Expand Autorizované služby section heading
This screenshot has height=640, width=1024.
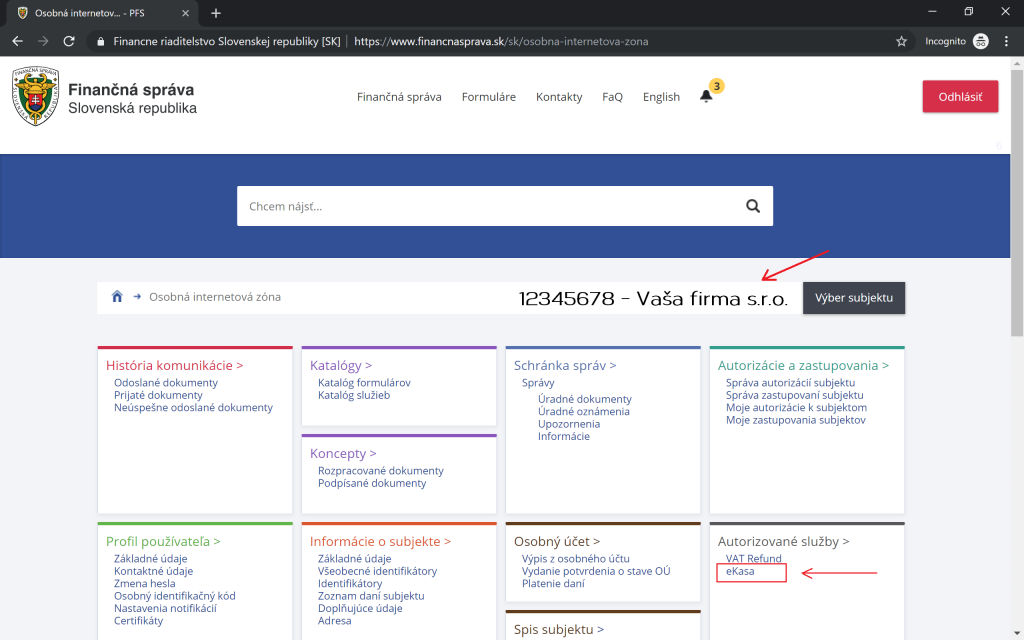(x=784, y=541)
